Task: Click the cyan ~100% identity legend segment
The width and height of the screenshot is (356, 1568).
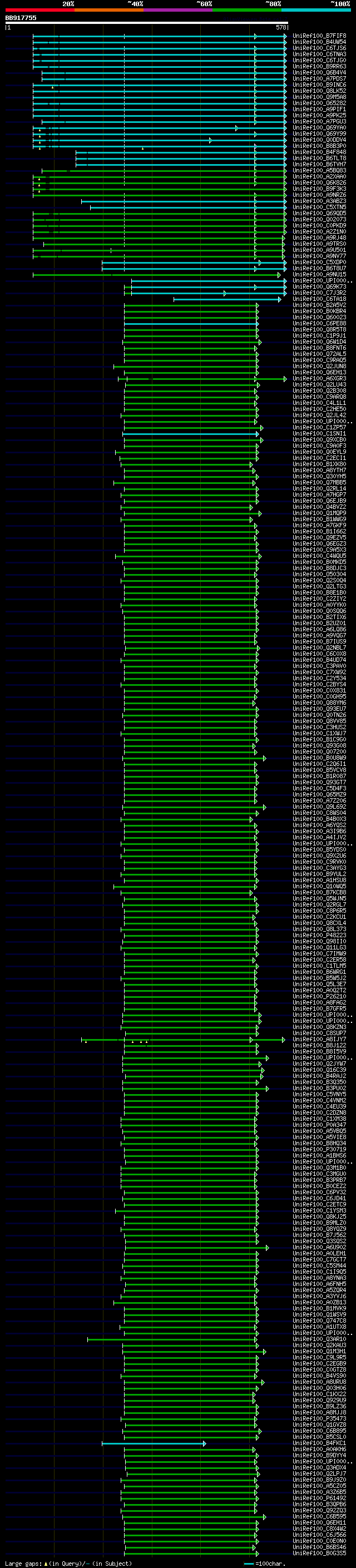Action: (317, 10)
